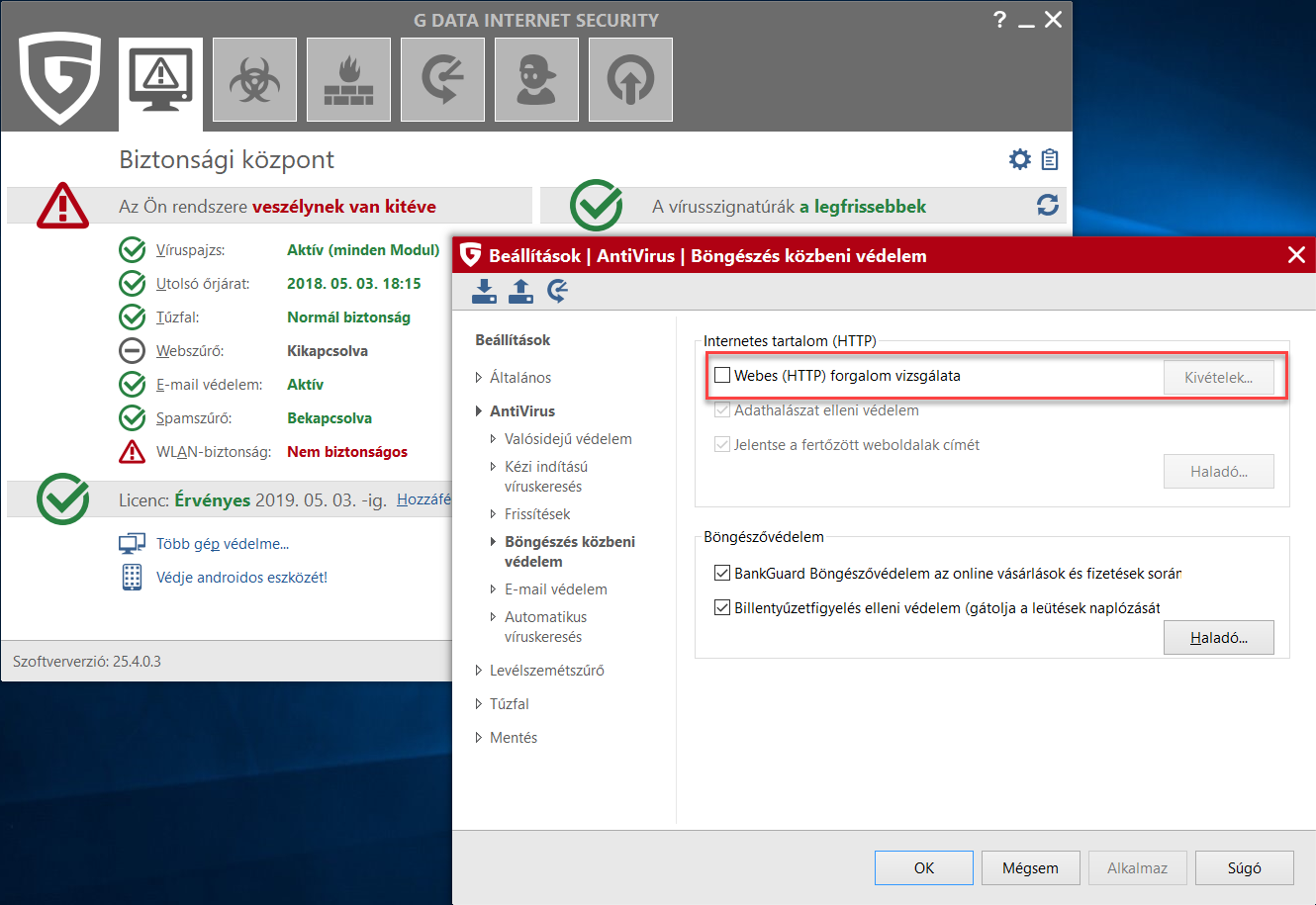This screenshot has width=1316, height=905.
Task: Expand Frissítések tree item
Action: click(x=494, y=514)
